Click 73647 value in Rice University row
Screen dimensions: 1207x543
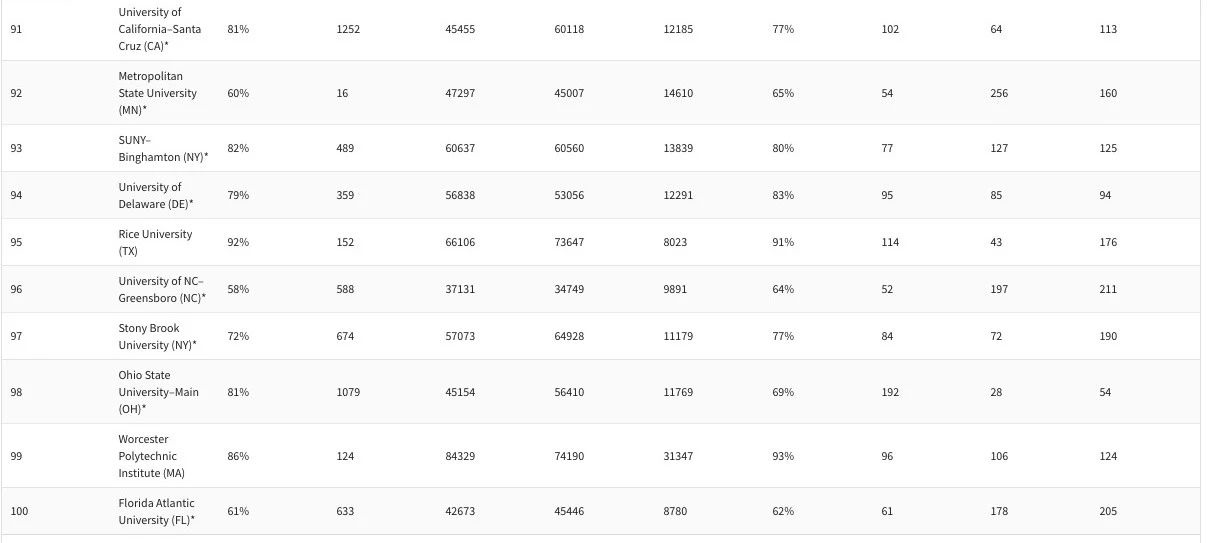[569, 242]
